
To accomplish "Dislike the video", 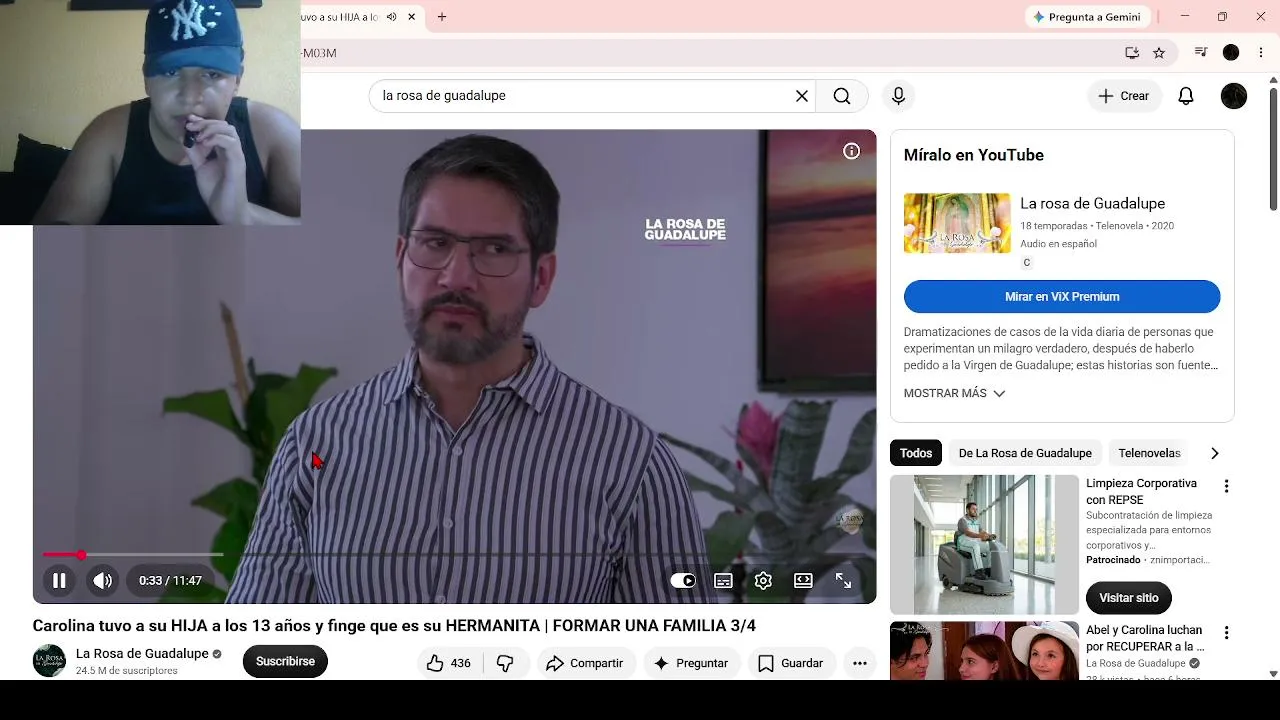I will pos(506,663).
